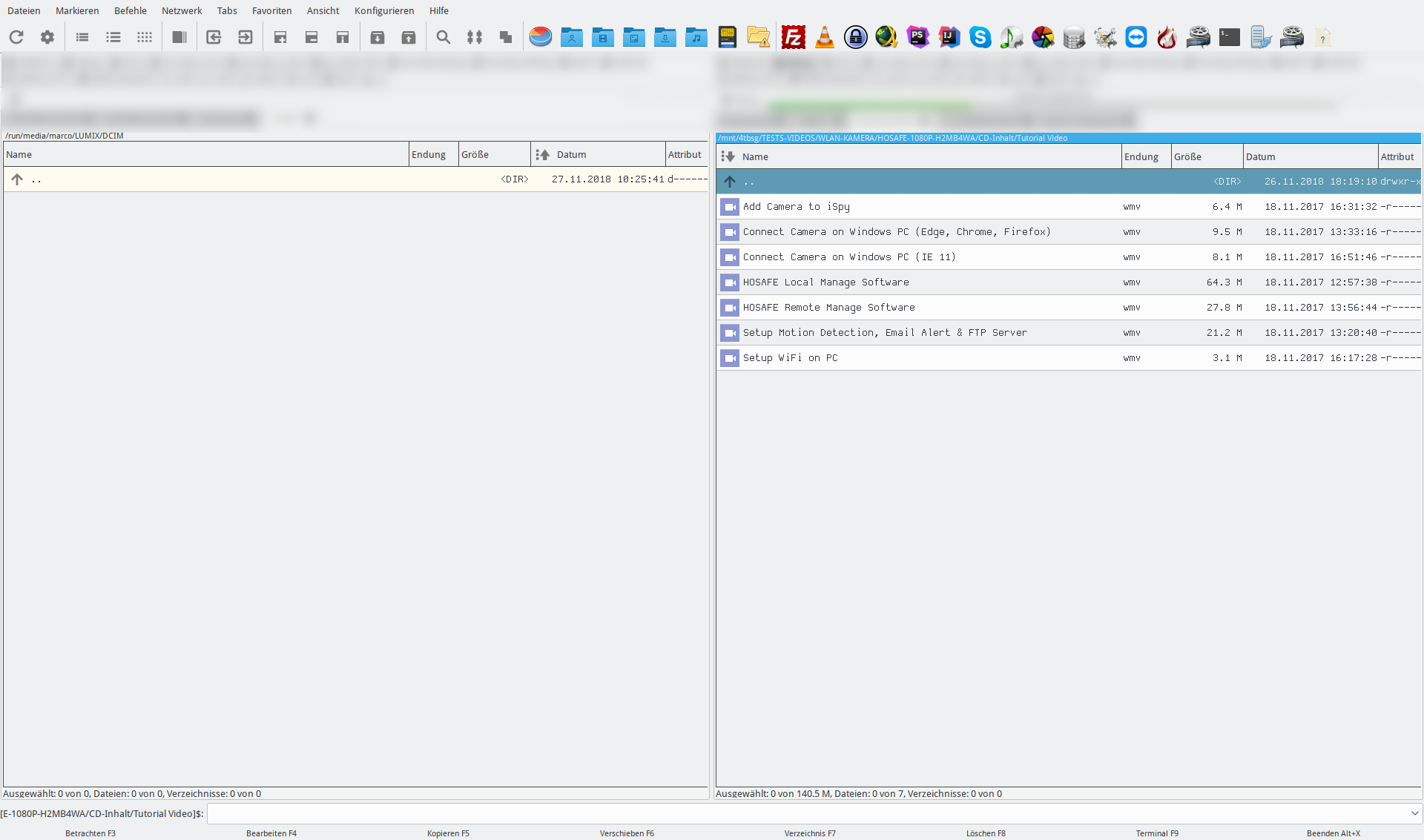Click Bearbeiten F4 button

pyautogui.click(x=271, y=833)
